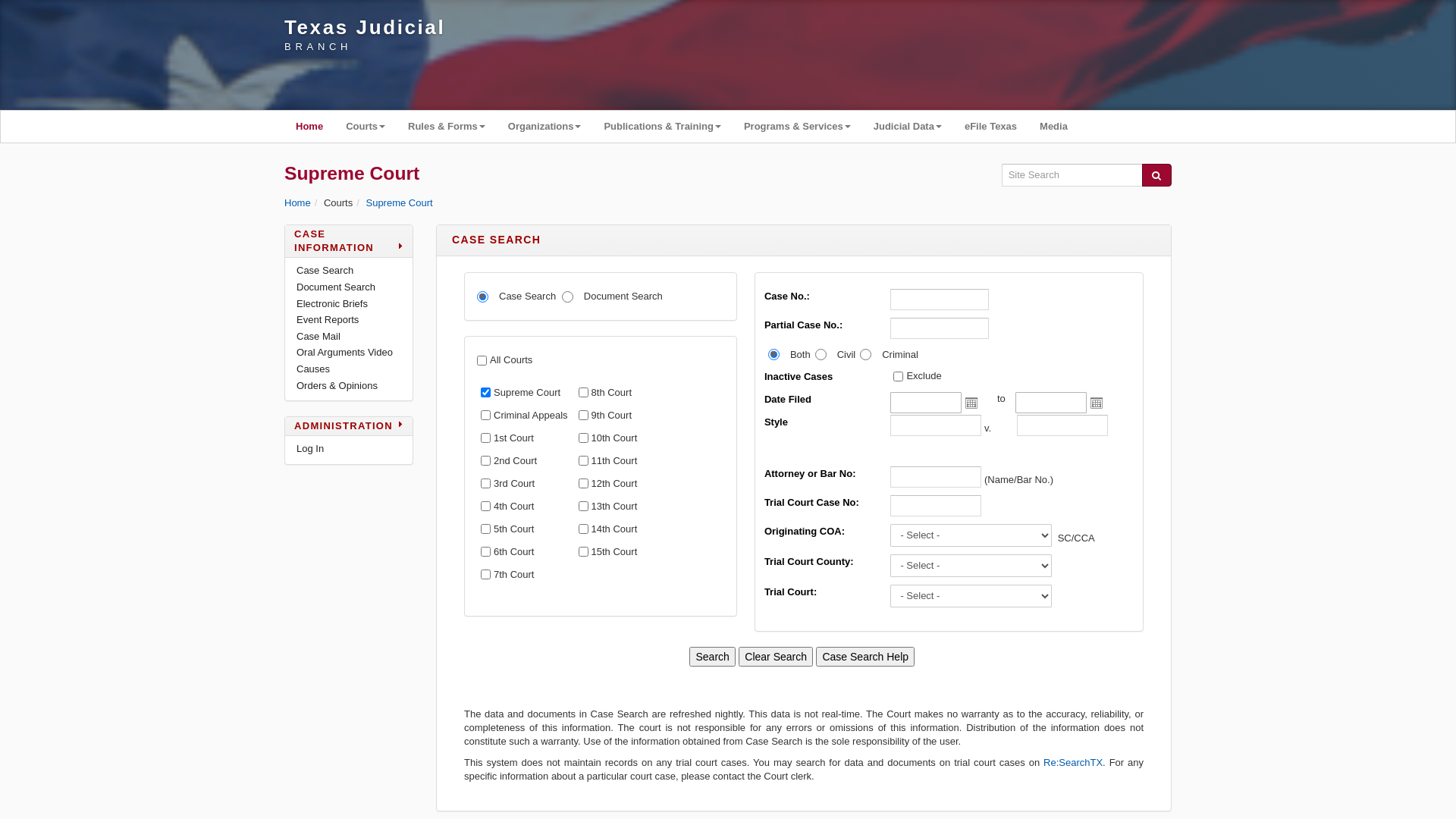Enable the 1st Court checkbox
The image size is (1456, 819).
pos(485,438)
